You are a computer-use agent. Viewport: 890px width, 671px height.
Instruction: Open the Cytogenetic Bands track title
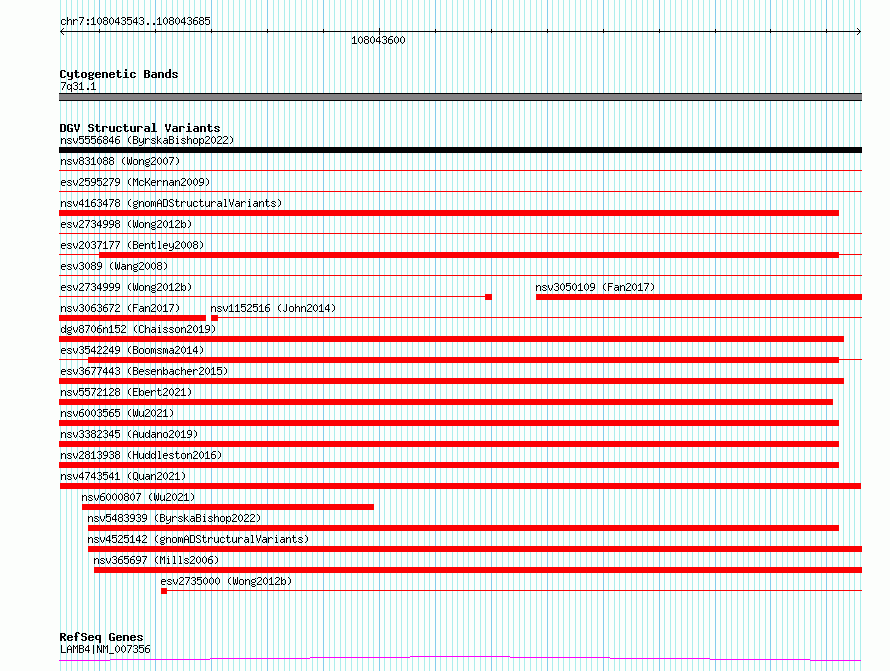coord(119,74)
